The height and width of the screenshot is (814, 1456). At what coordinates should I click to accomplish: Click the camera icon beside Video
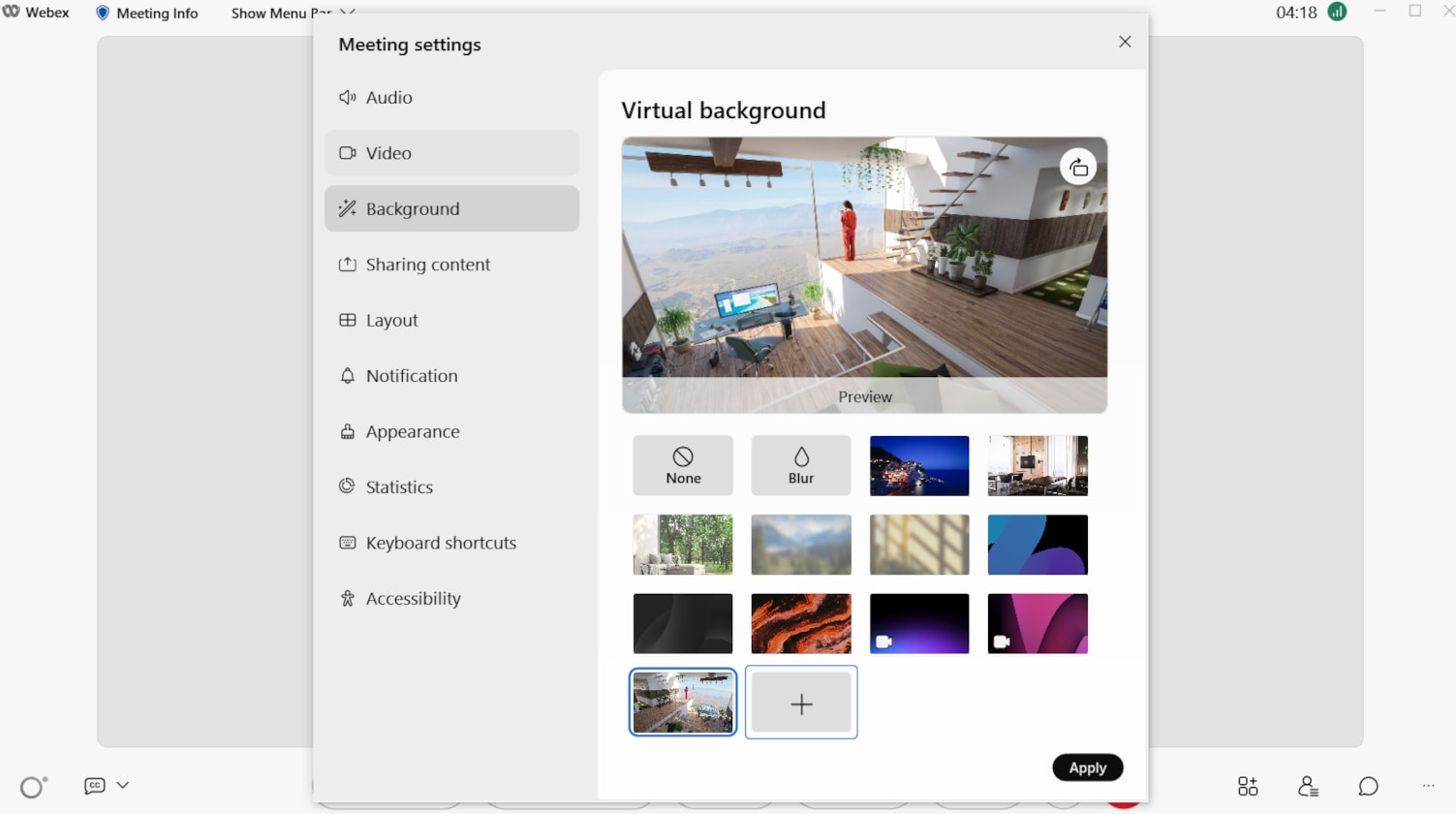[x=348, y=152]
